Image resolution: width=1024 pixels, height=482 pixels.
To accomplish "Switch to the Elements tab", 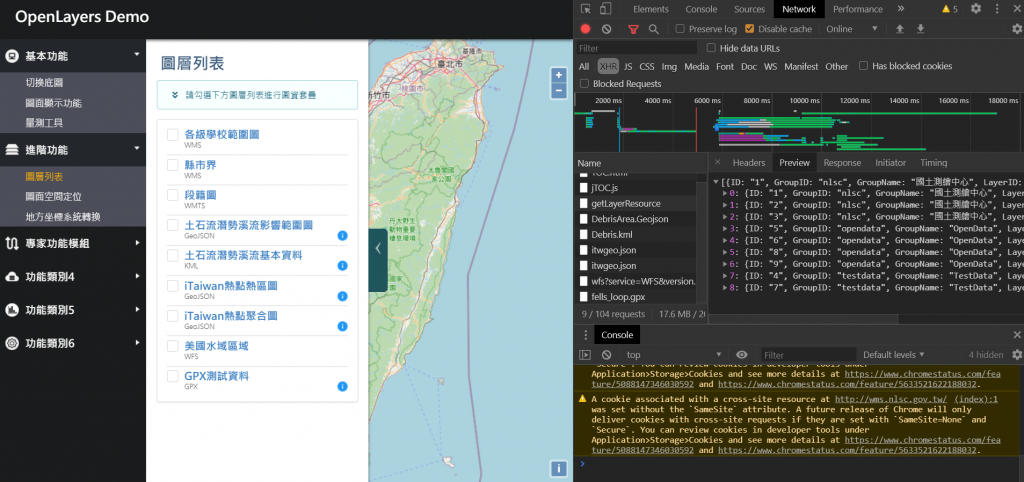I will click(650, 9).
